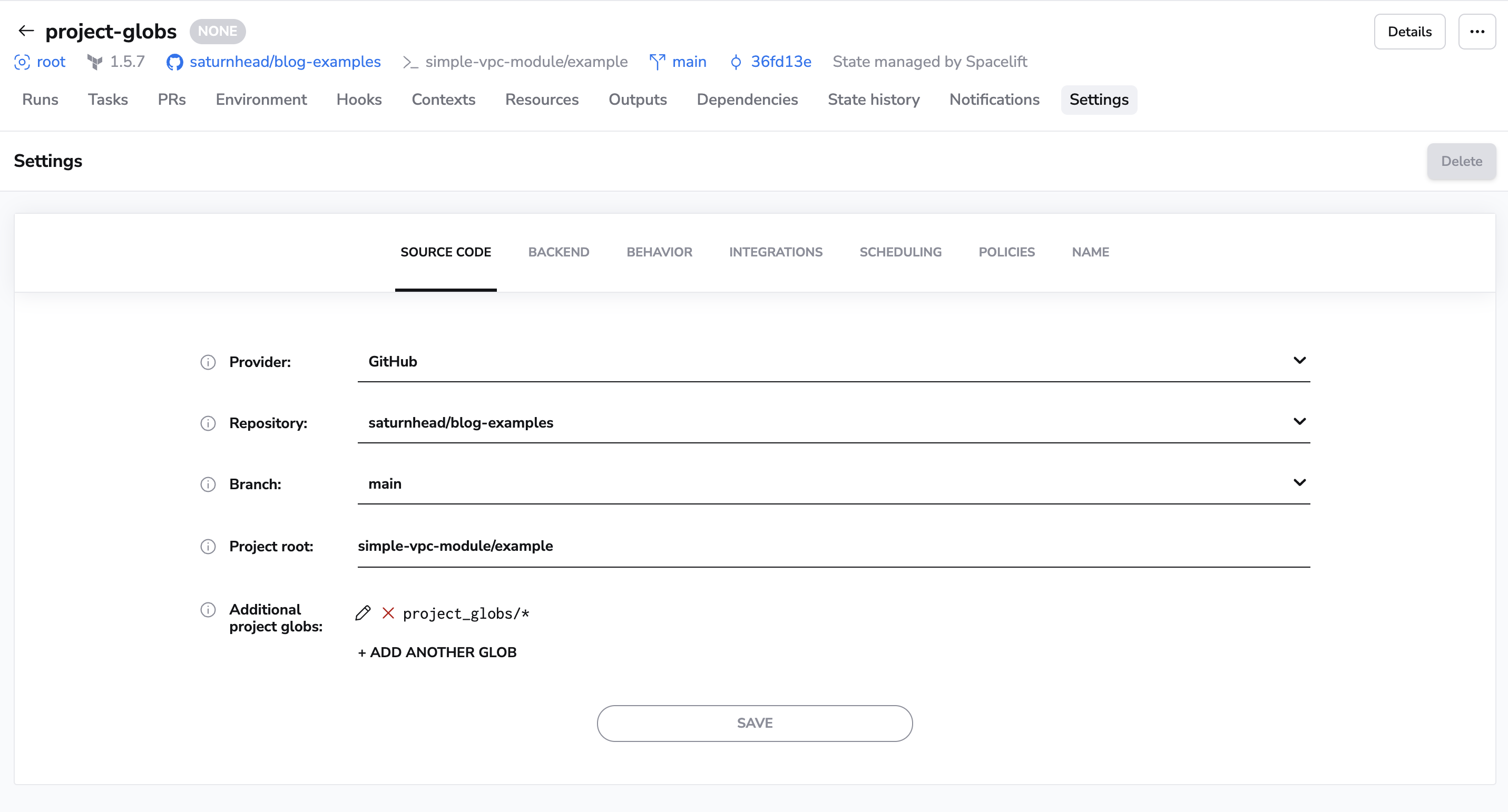Click the info icon beside Repository

coord(208,423)
